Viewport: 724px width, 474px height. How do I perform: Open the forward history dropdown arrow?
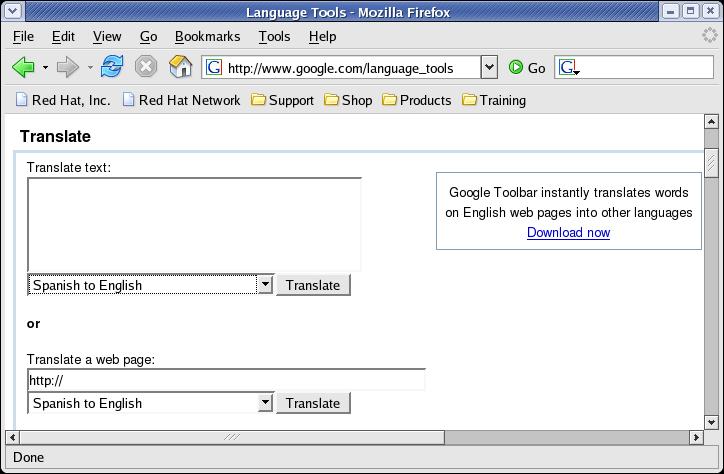[x=90, y=67]
